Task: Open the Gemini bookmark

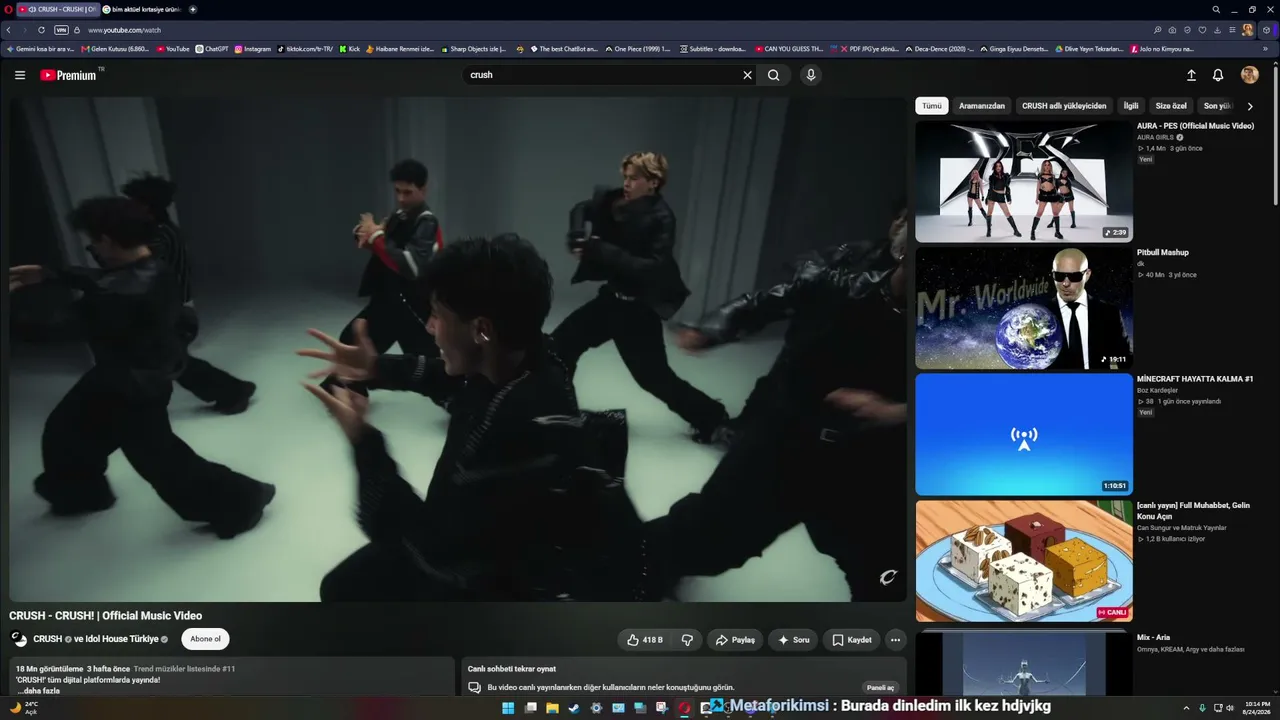Action: click(x=41, y=48)
